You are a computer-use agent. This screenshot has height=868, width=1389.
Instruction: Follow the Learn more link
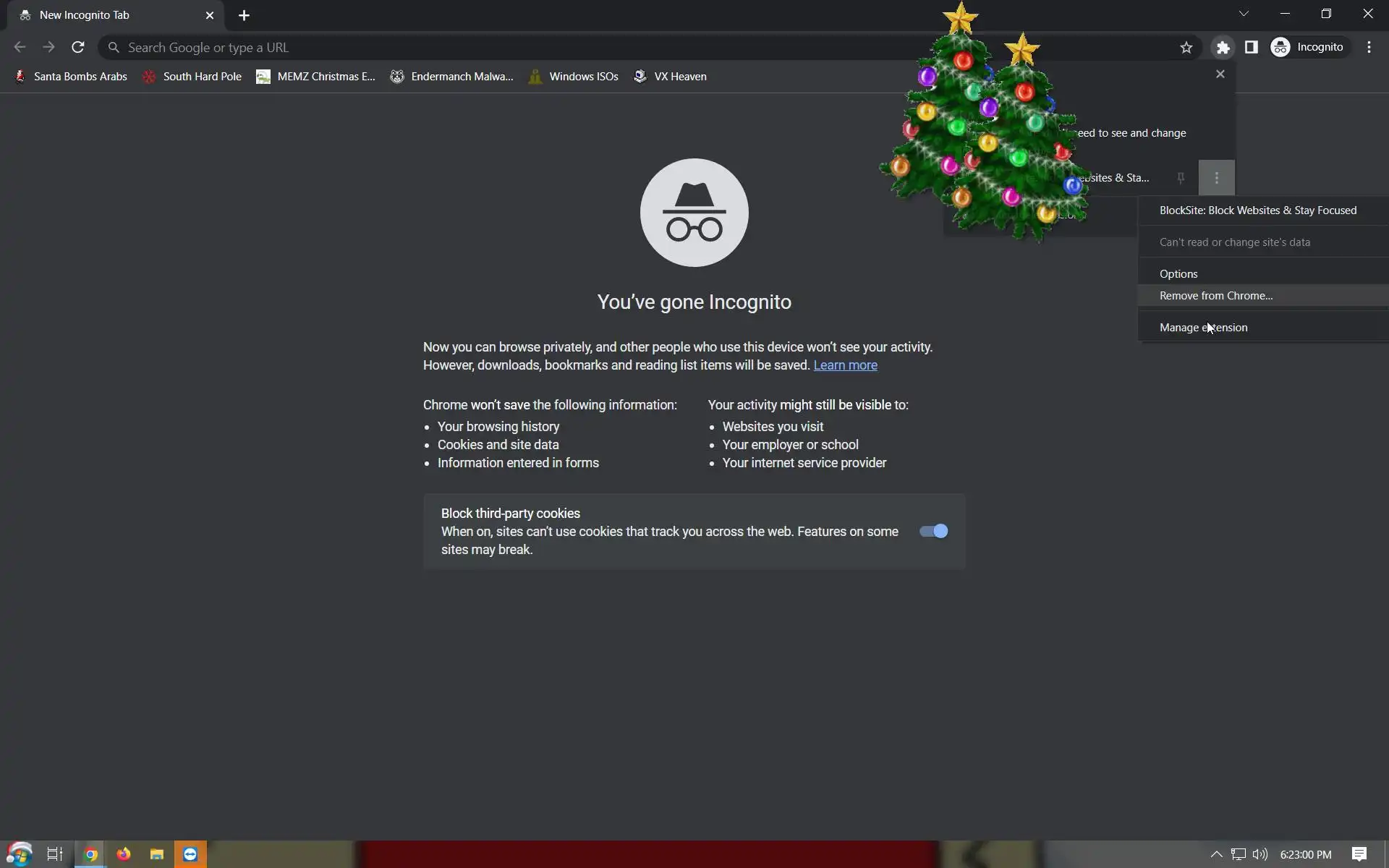click(845, 365)
